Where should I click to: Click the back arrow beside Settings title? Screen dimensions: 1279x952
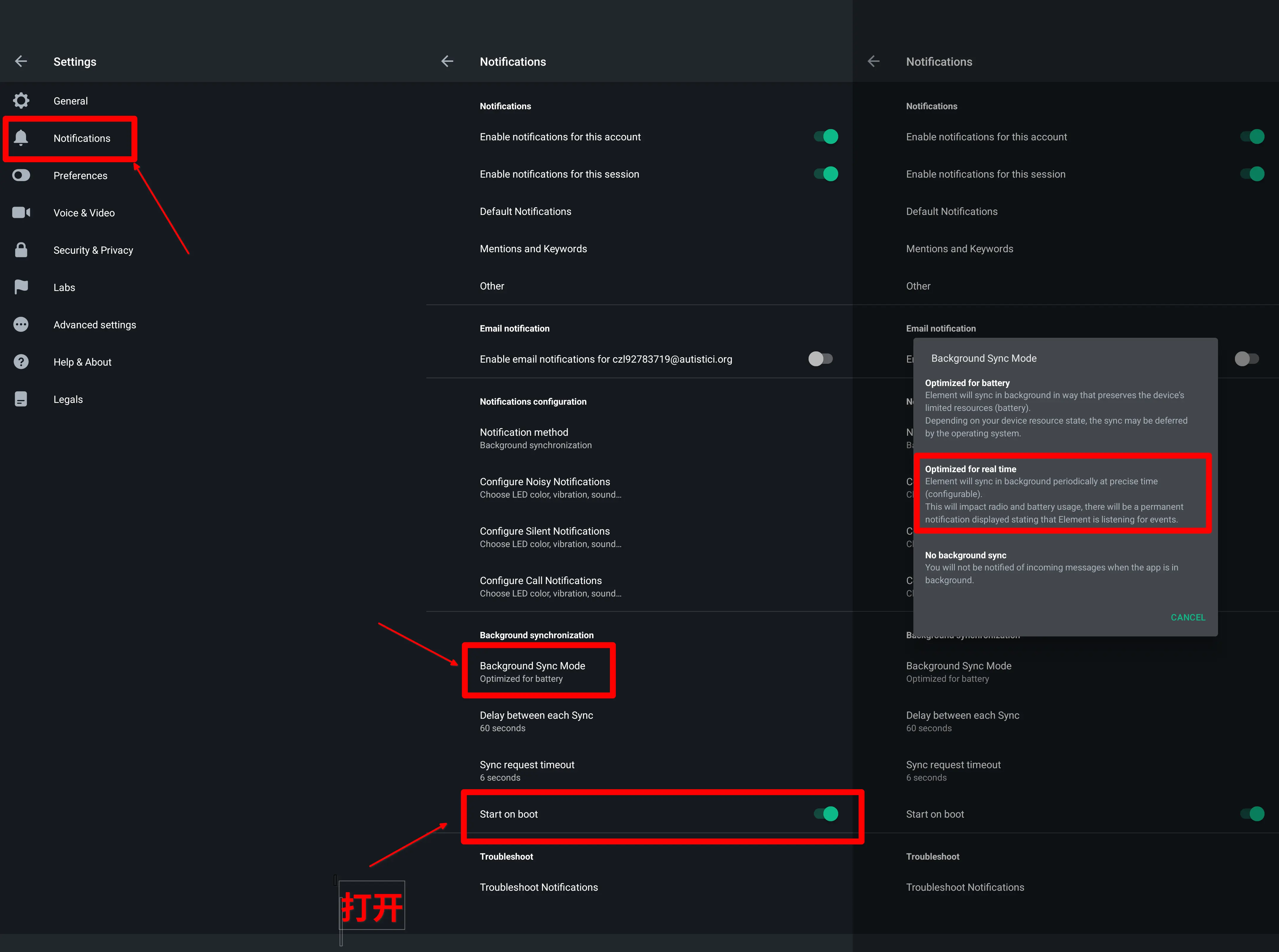(21, 61)
